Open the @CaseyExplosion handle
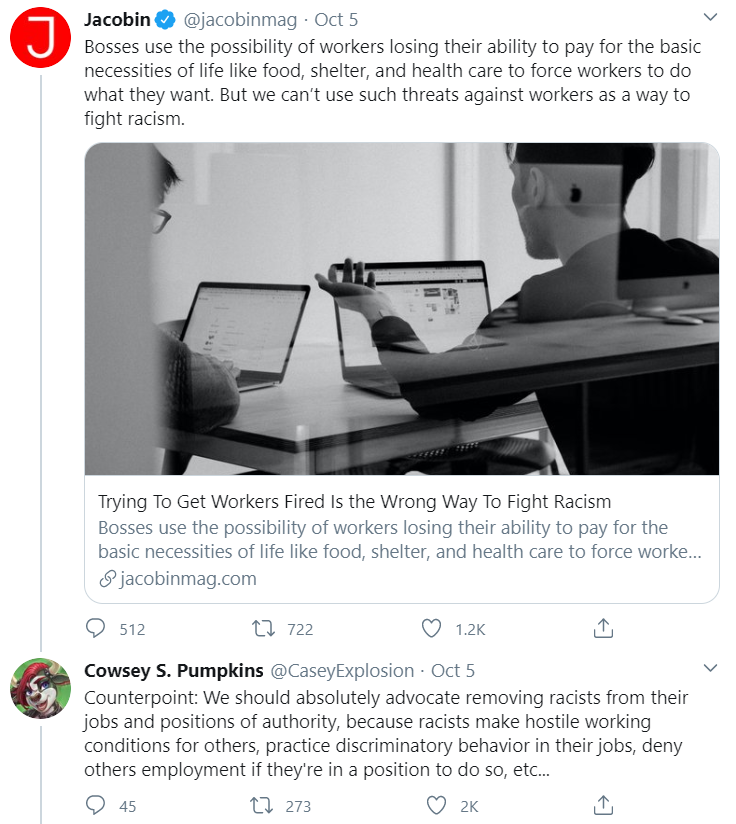Image resolution: width=736 pixels, height=824 pixels. click(342, 671)
